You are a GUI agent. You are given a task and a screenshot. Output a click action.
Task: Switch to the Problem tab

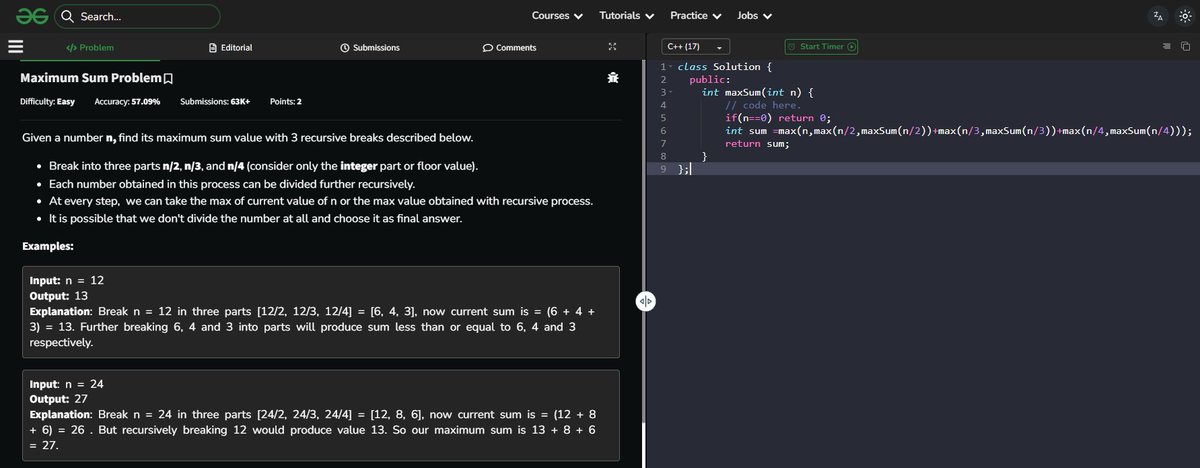pyautogui.click(x=90, y=47)
